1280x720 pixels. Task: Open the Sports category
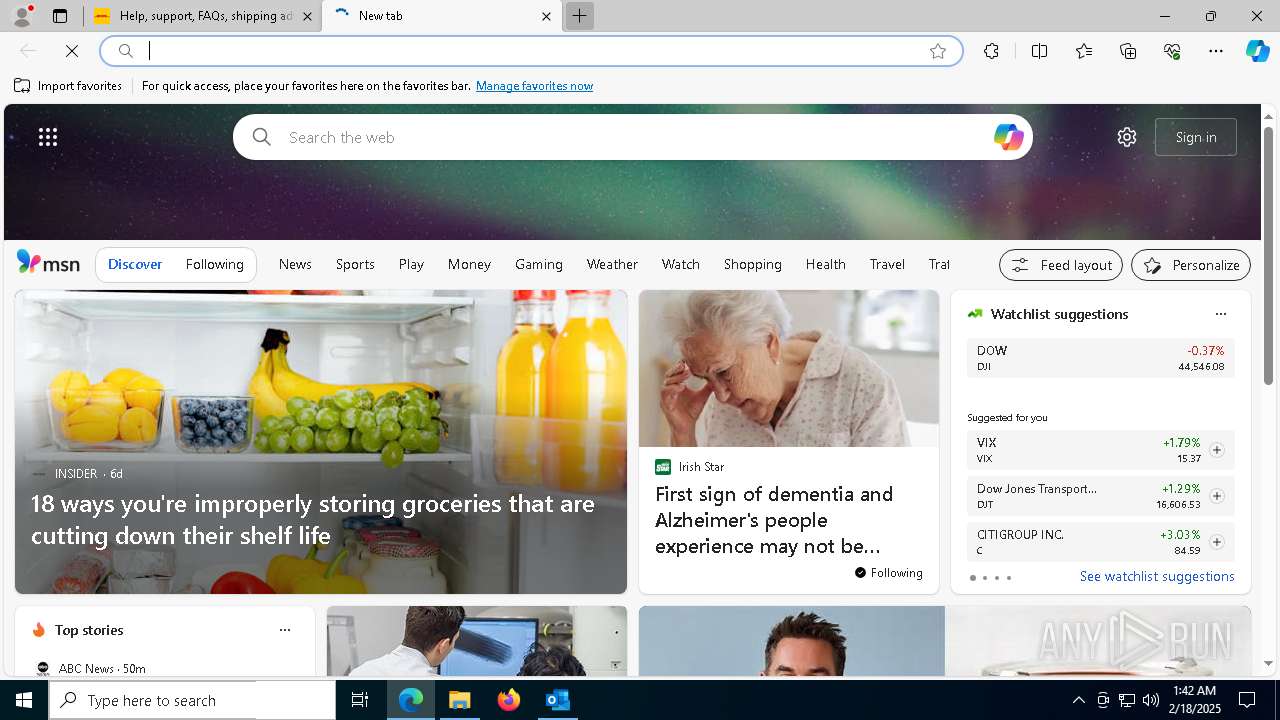(355, 264)
